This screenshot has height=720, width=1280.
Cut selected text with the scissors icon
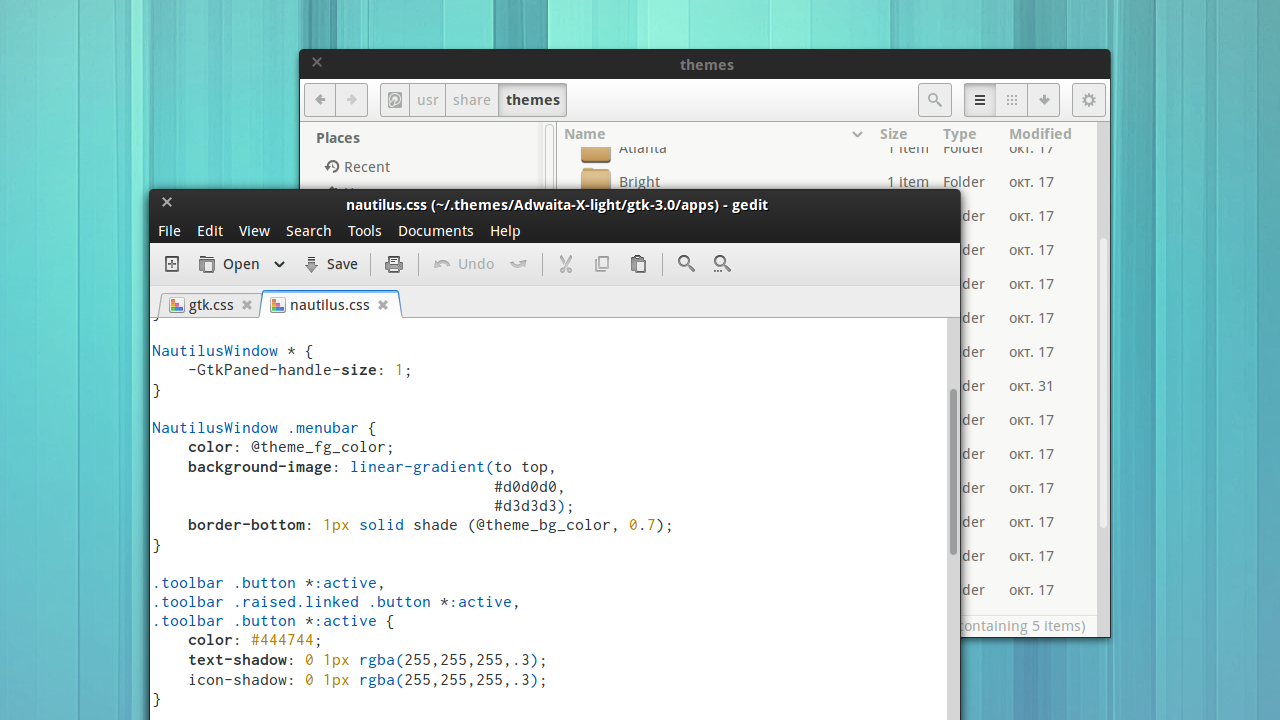pos(565,264)
